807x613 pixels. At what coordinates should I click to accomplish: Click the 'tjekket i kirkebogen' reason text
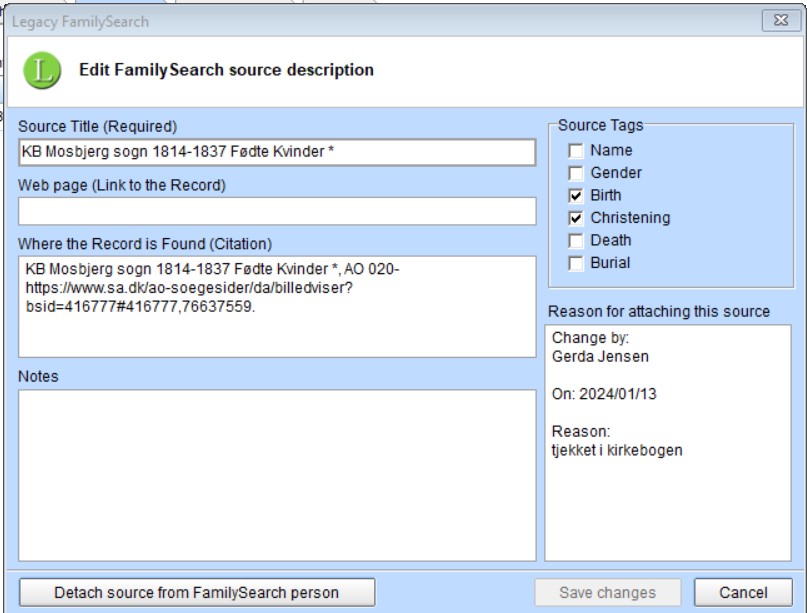617,450
